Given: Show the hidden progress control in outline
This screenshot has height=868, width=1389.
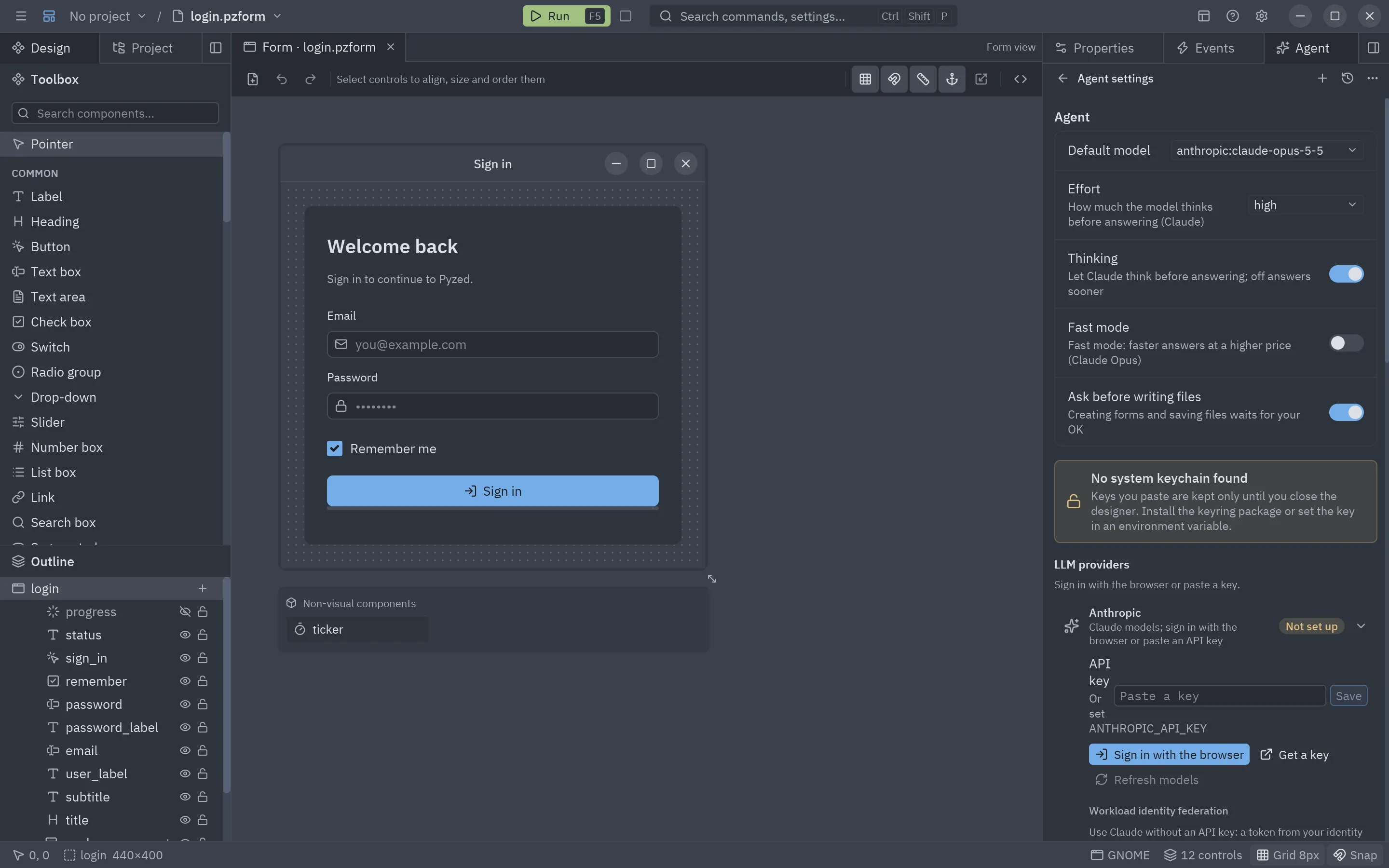Looking at the screenshot, I should 185,611.
